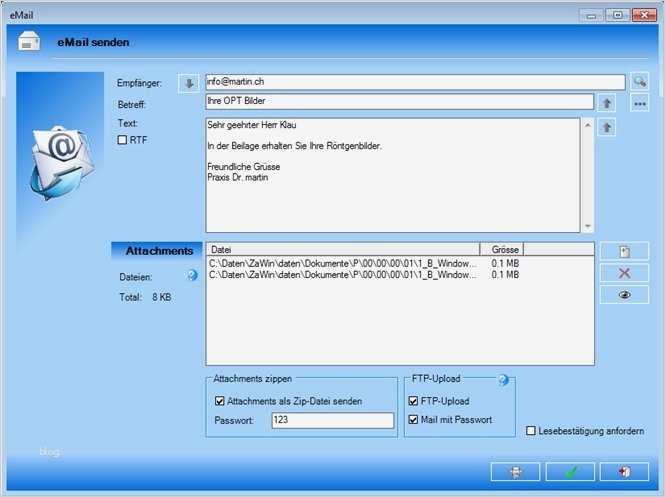The width and height of the screenshot is (665, 497).
Task: Open FTP-Upload help icon
Action: [503, 380]
